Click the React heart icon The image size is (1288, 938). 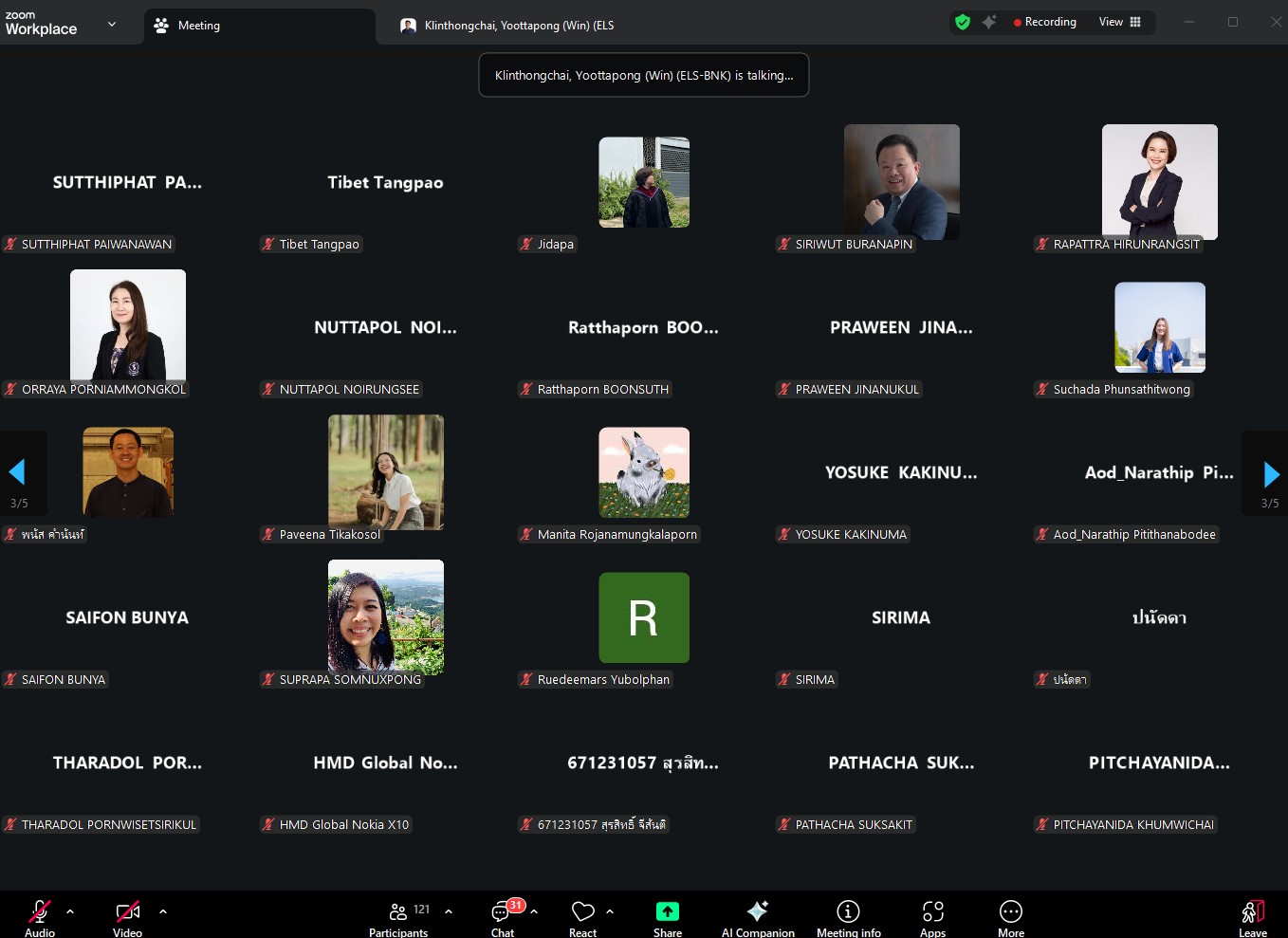582,916
